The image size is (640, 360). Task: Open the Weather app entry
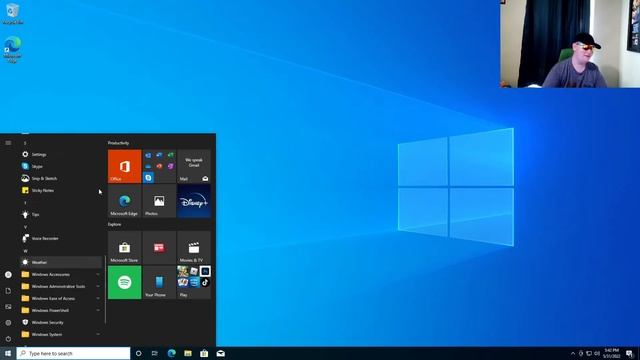pyautogui.click(x=61, y=262)
